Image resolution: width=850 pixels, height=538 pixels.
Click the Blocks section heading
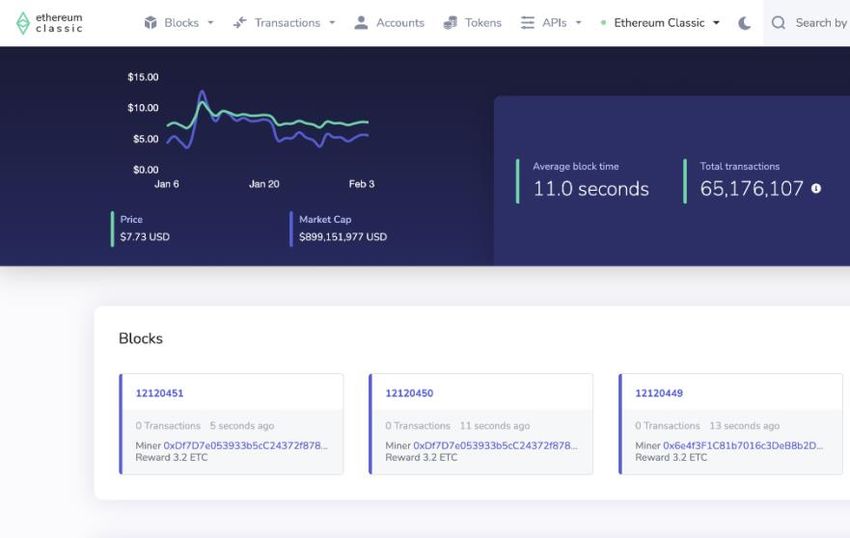pos(141,338)
